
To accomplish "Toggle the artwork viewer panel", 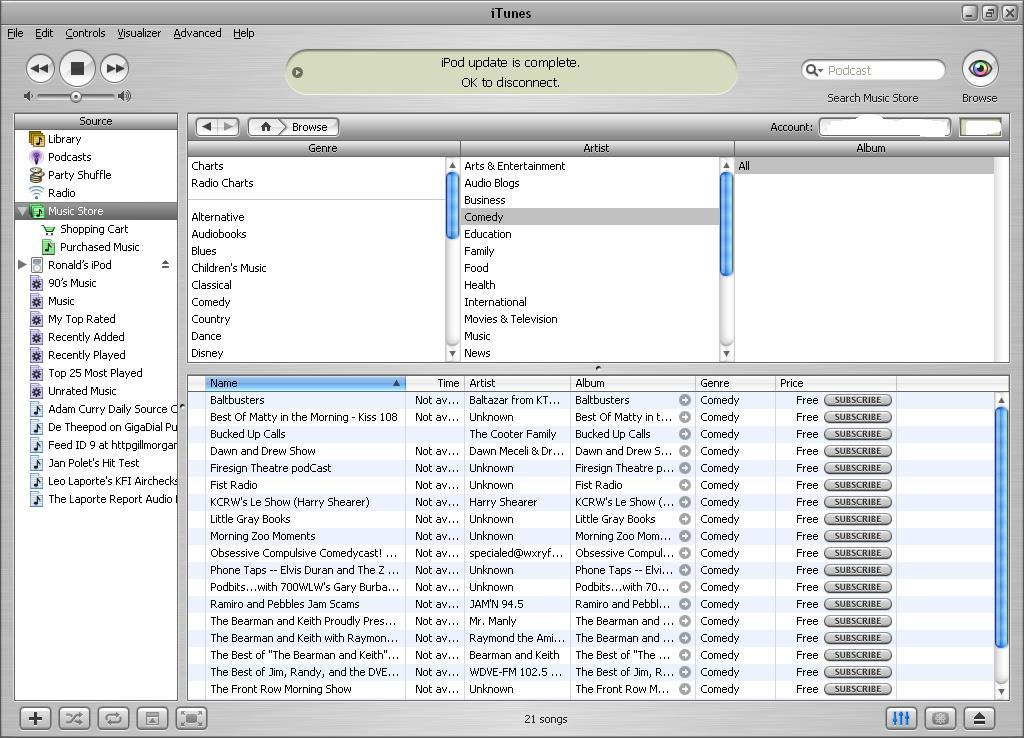I will click(x=152, y=718).
